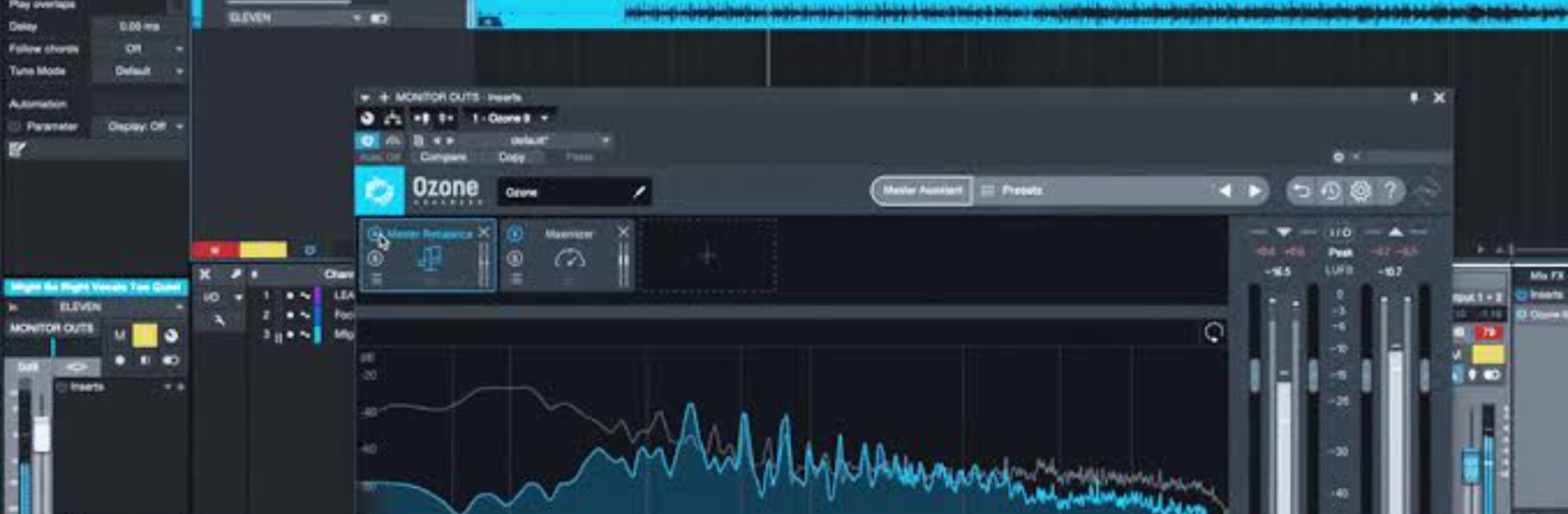The width and height of the screenshot is (1568, 514).
Task: Click the wrench icon in the channel list panel
Action: pyautogui.click(x=219, y=319)
